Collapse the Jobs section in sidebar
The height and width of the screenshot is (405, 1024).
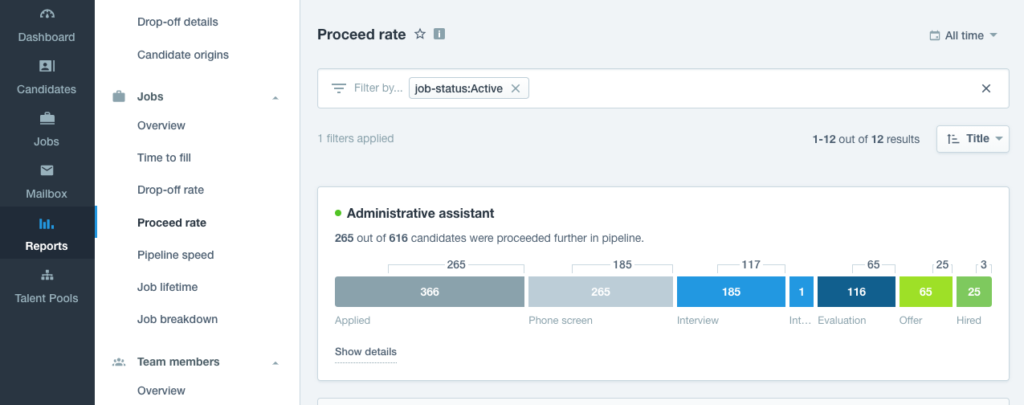click(275, 97)
